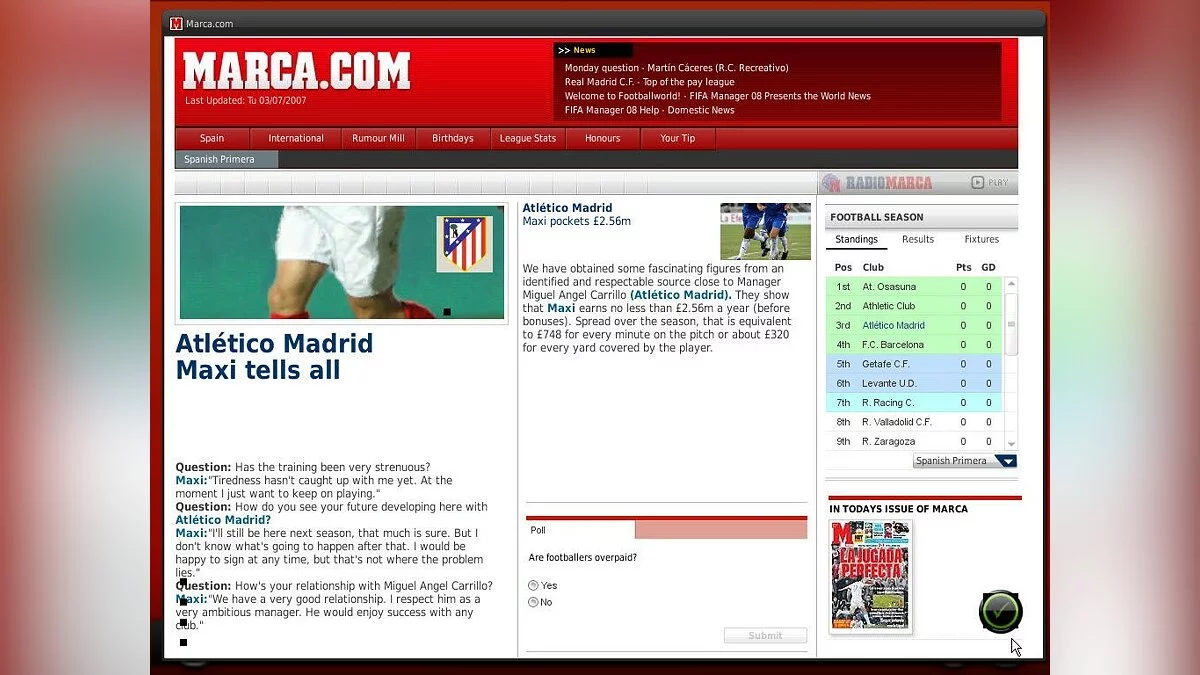Click the Atlético Madrid club crest
Image resolution: width=1200 pixels, height=675 pixels.
coord(464,243)
